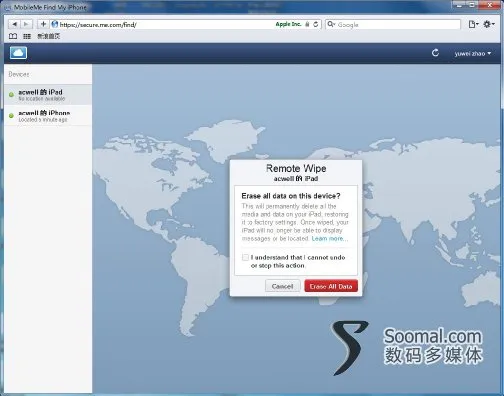Click the add bookmark plus icon

tap(43, 24)
